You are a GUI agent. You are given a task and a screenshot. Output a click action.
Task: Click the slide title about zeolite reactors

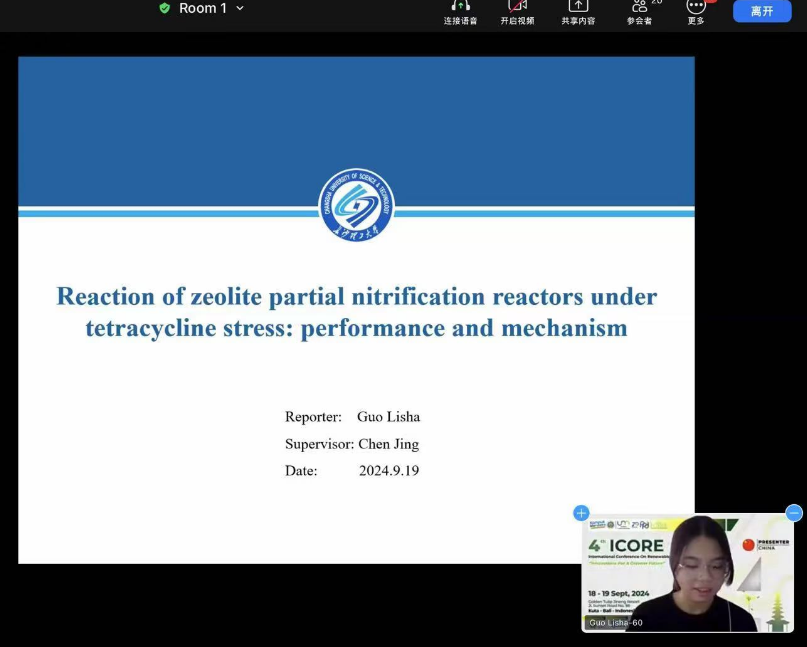coord(356,312)
